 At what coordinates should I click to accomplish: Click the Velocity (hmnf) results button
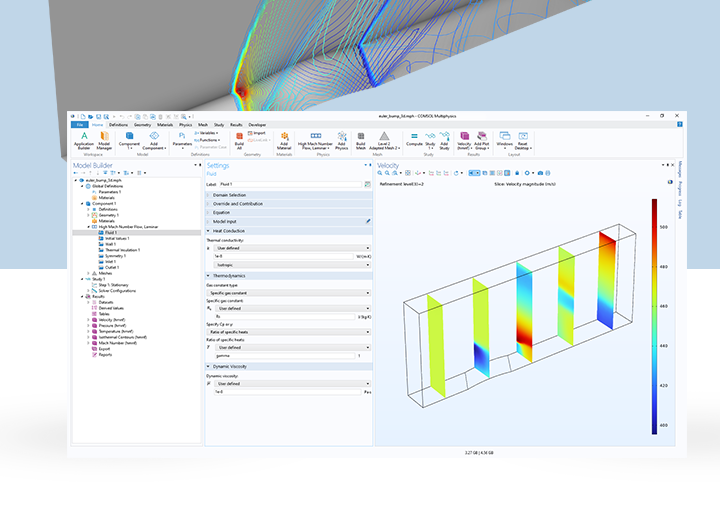[x=464, y=140]
